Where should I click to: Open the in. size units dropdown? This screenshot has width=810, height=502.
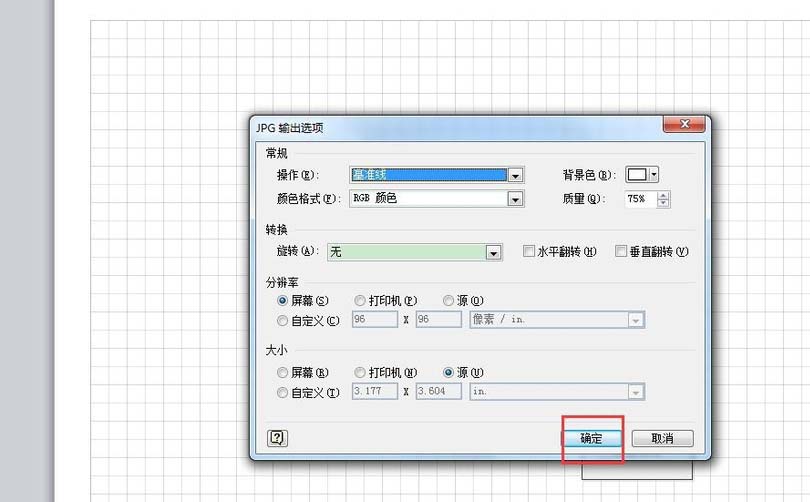click(x=557, y=391)
